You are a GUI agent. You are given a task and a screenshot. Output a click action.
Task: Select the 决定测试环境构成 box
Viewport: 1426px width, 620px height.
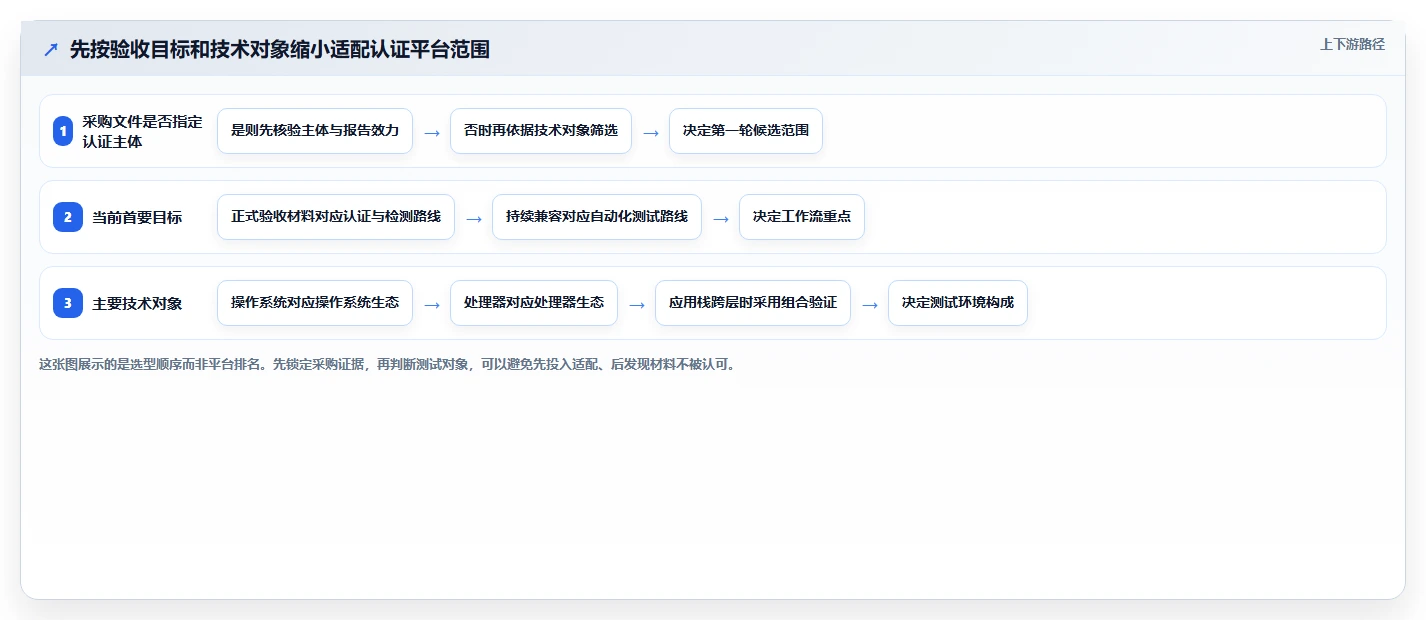pos(958,303)
